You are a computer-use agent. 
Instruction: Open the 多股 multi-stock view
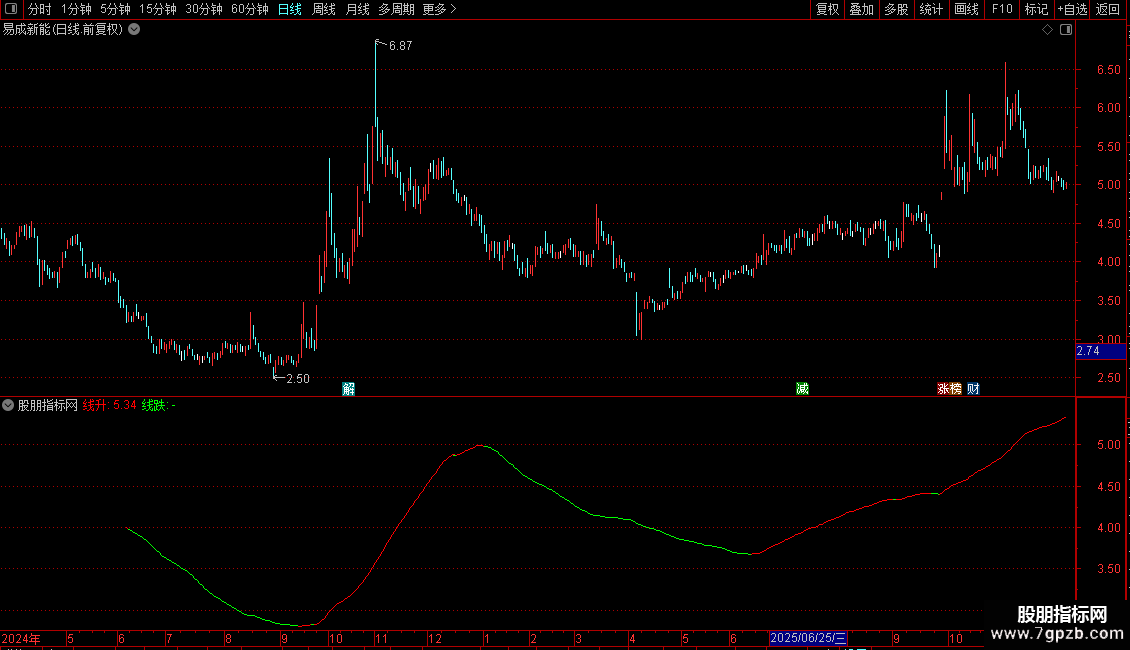click(896, 9)
